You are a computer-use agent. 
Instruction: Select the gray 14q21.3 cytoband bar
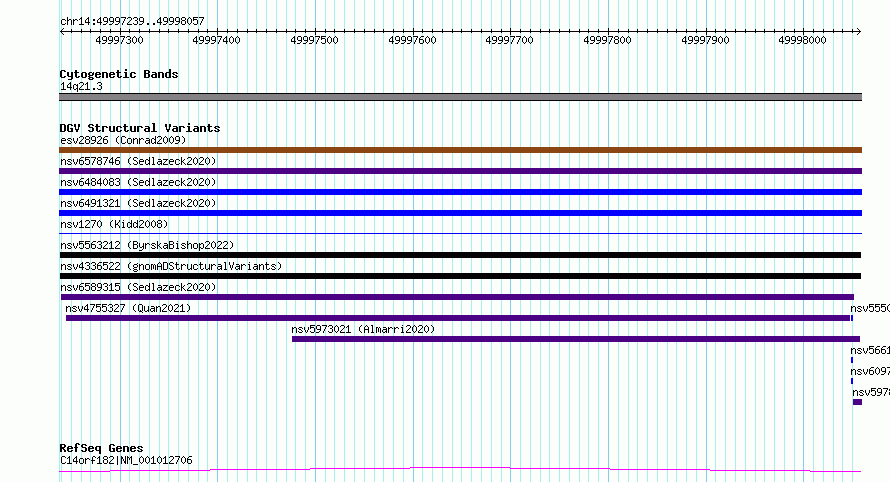coord(460,97)
